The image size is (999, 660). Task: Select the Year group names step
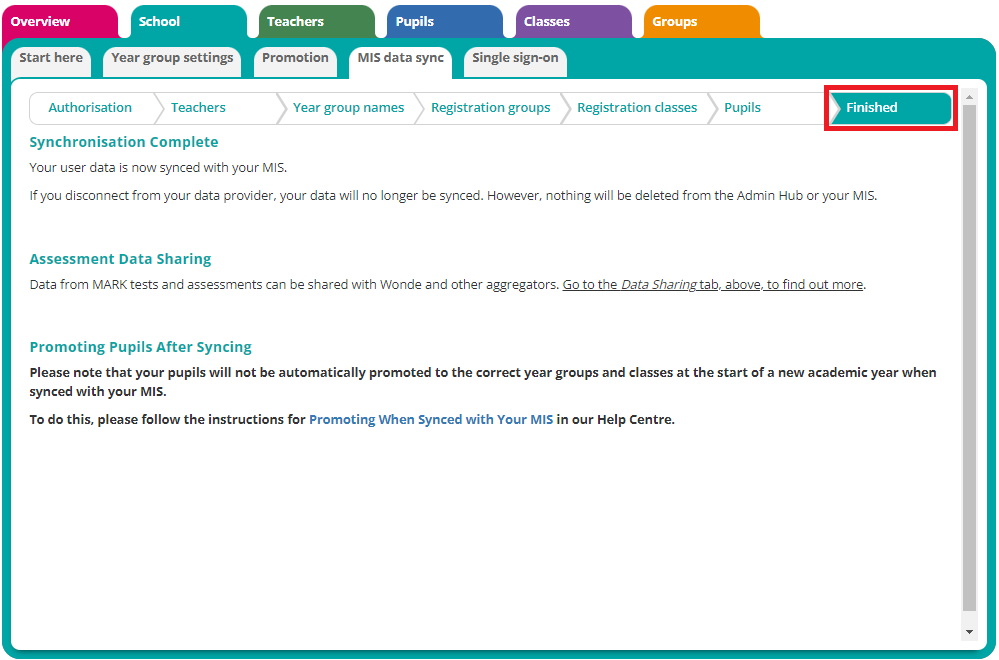point(348,108)
